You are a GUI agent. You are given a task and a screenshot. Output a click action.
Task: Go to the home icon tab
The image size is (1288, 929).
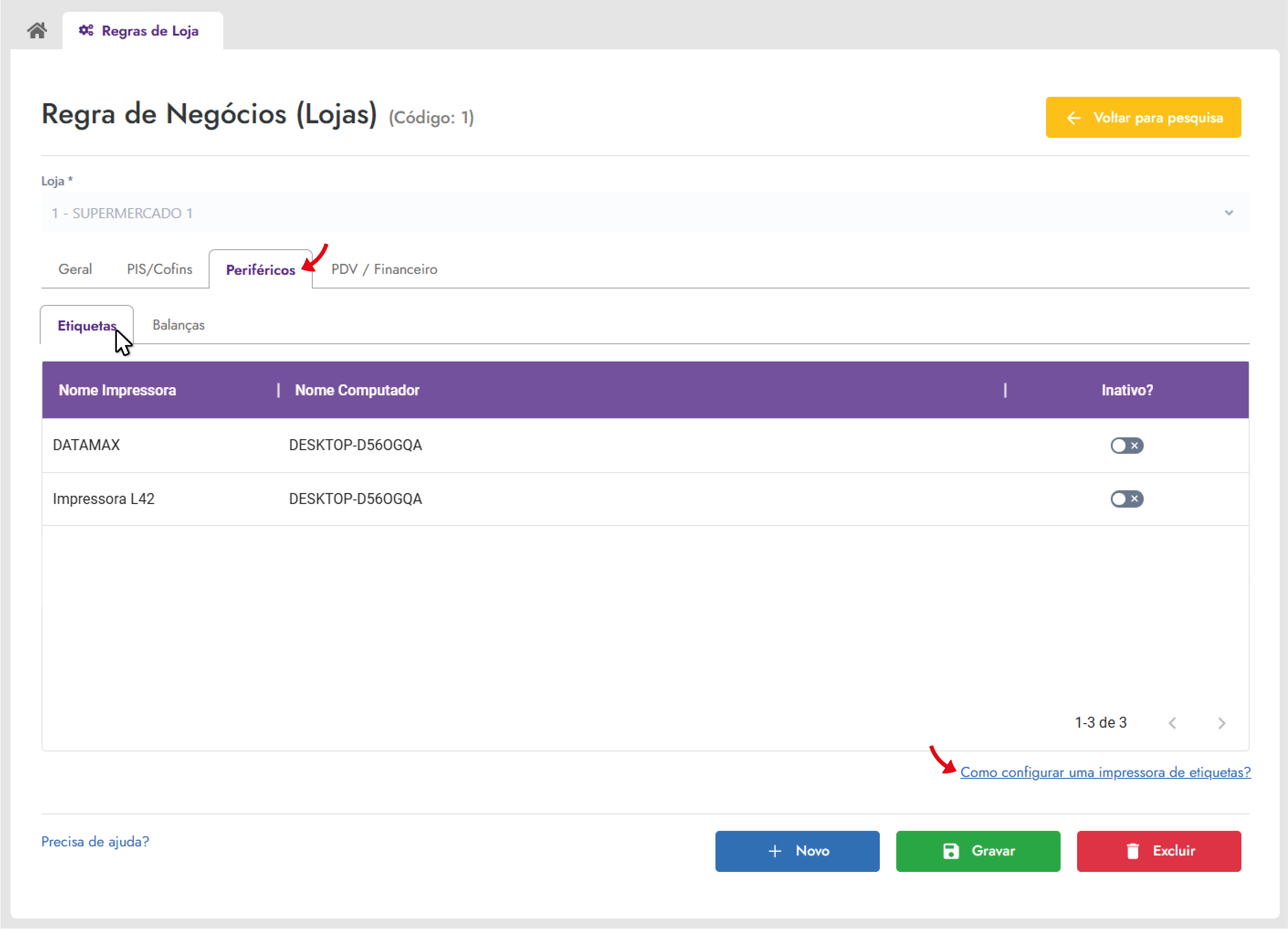[x=37, y=30]
